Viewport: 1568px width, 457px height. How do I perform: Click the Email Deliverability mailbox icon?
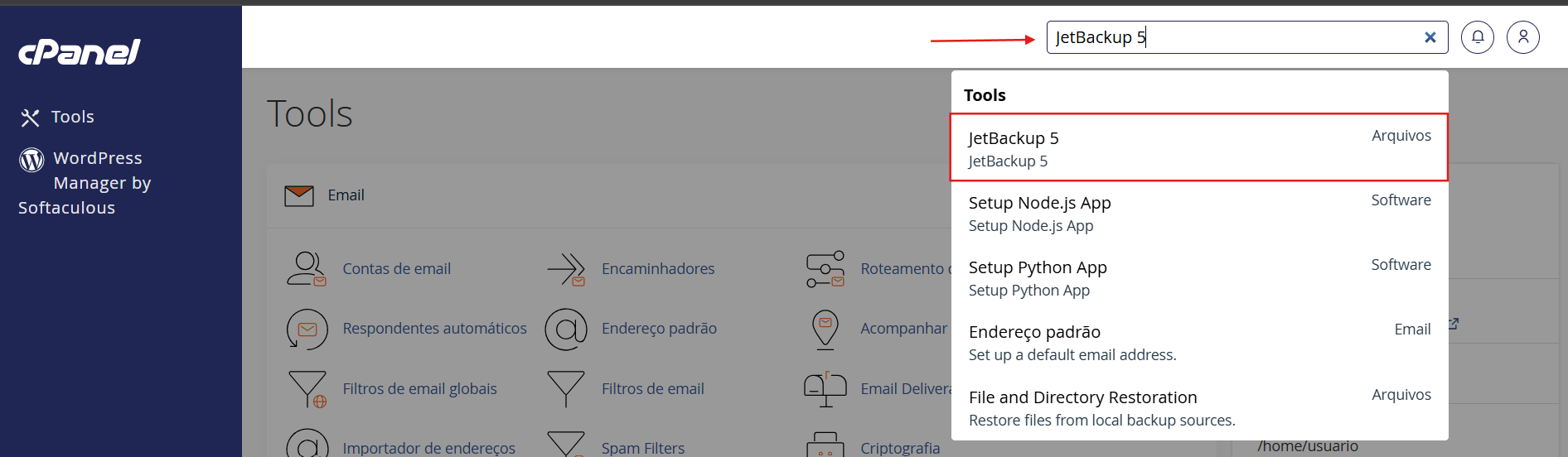tap(825, 389)
